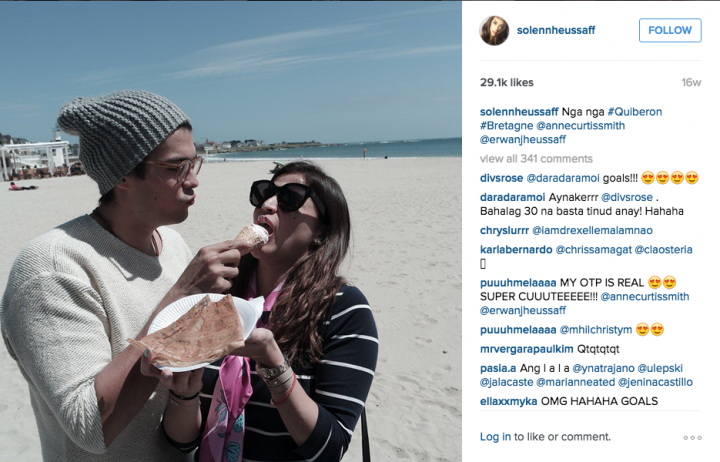Click the beach photo of the post
720x462 pixels.
coord(231,231)
